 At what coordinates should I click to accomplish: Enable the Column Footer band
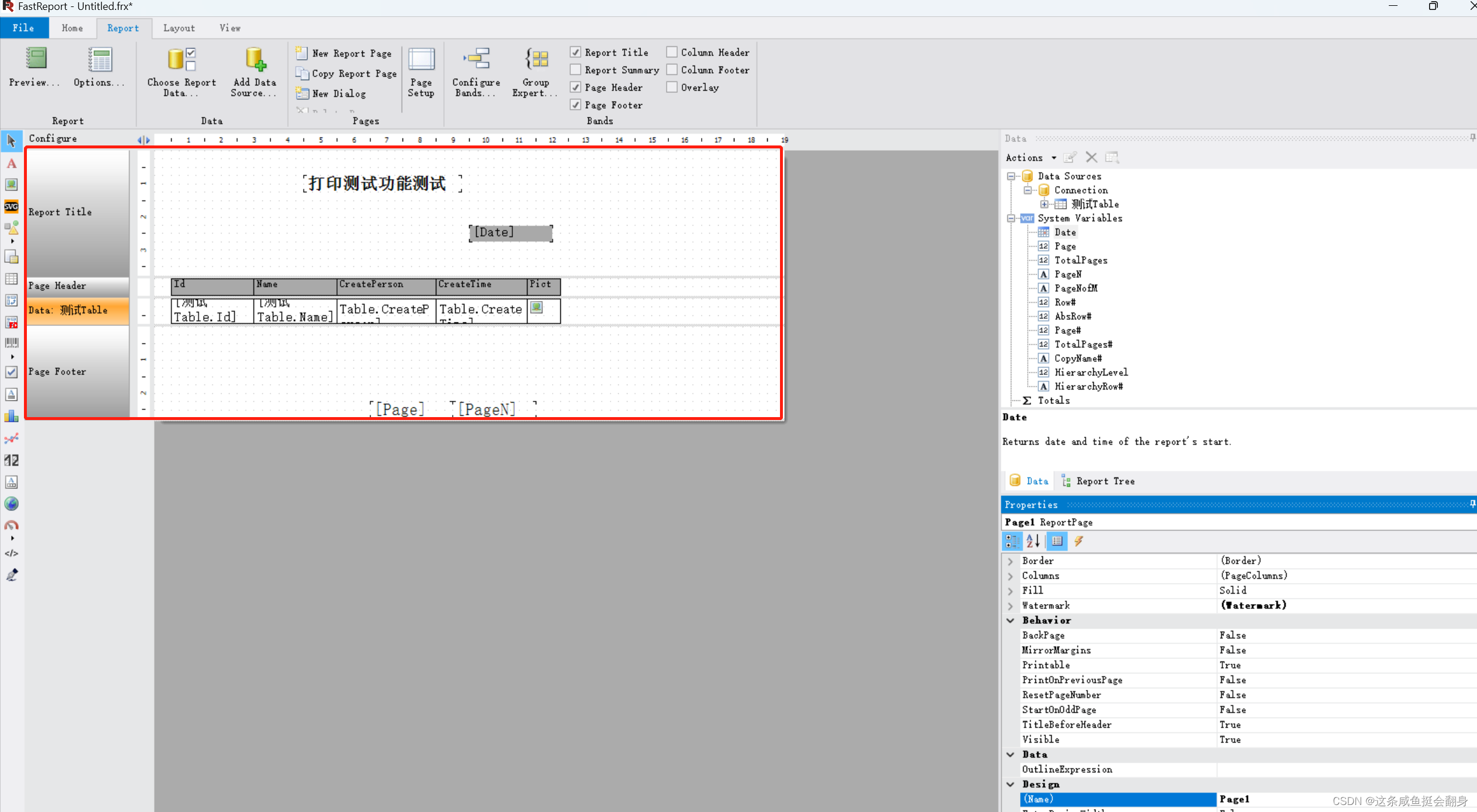click(x=671, y=70)
